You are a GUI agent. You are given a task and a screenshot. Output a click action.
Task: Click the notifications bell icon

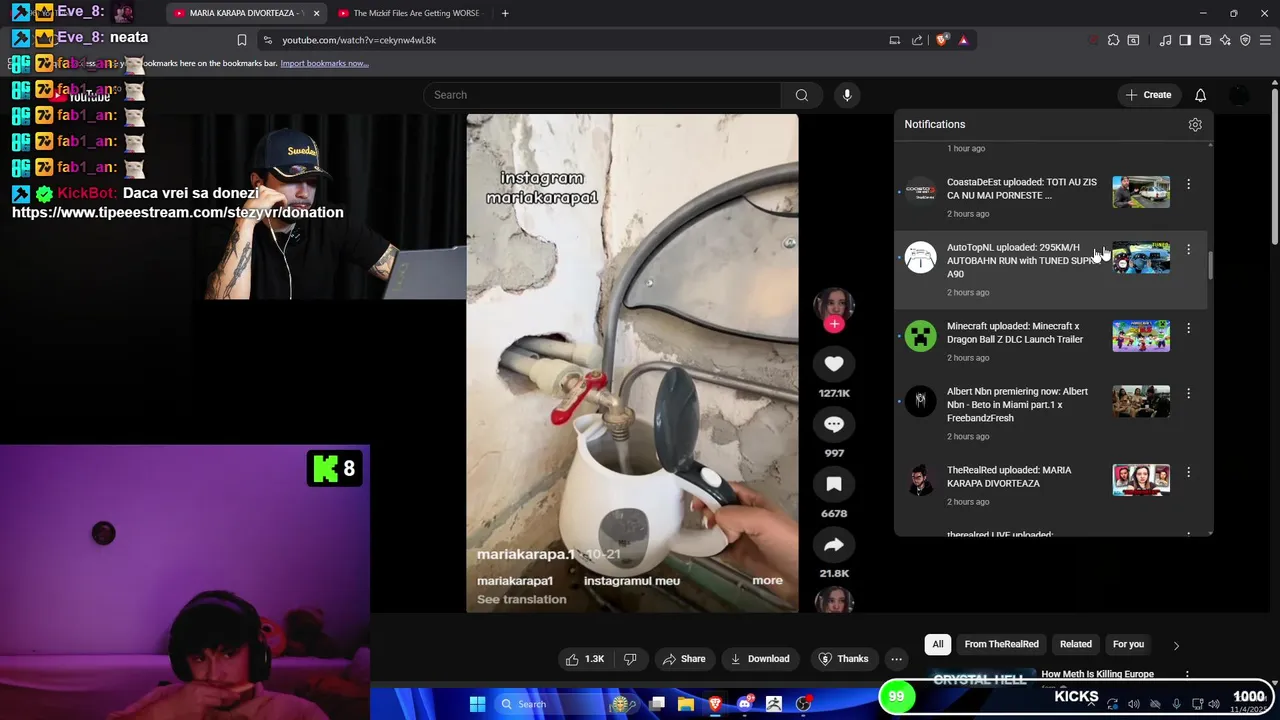click(1200, 95)
